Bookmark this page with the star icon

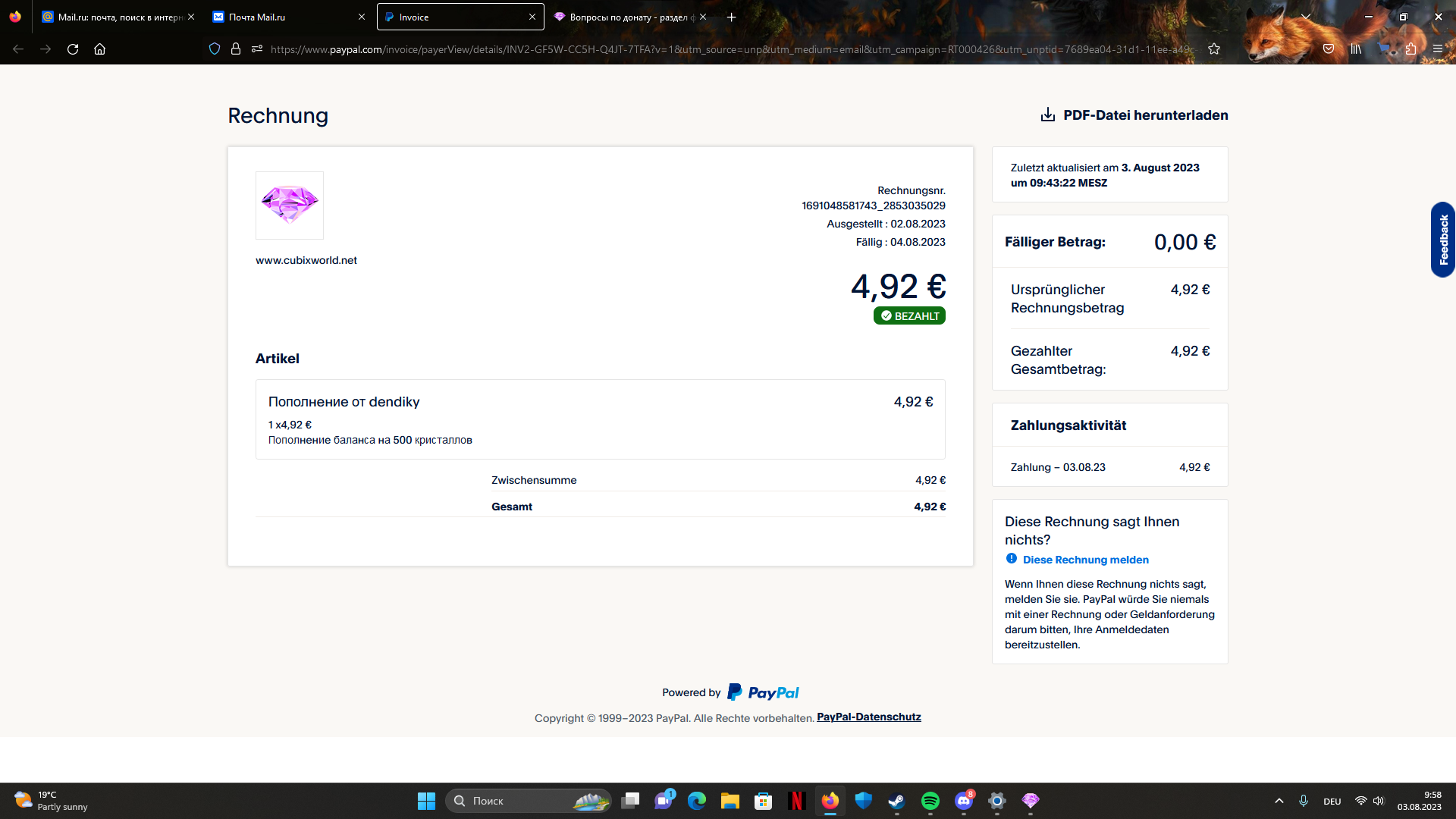pos(1214,49)
